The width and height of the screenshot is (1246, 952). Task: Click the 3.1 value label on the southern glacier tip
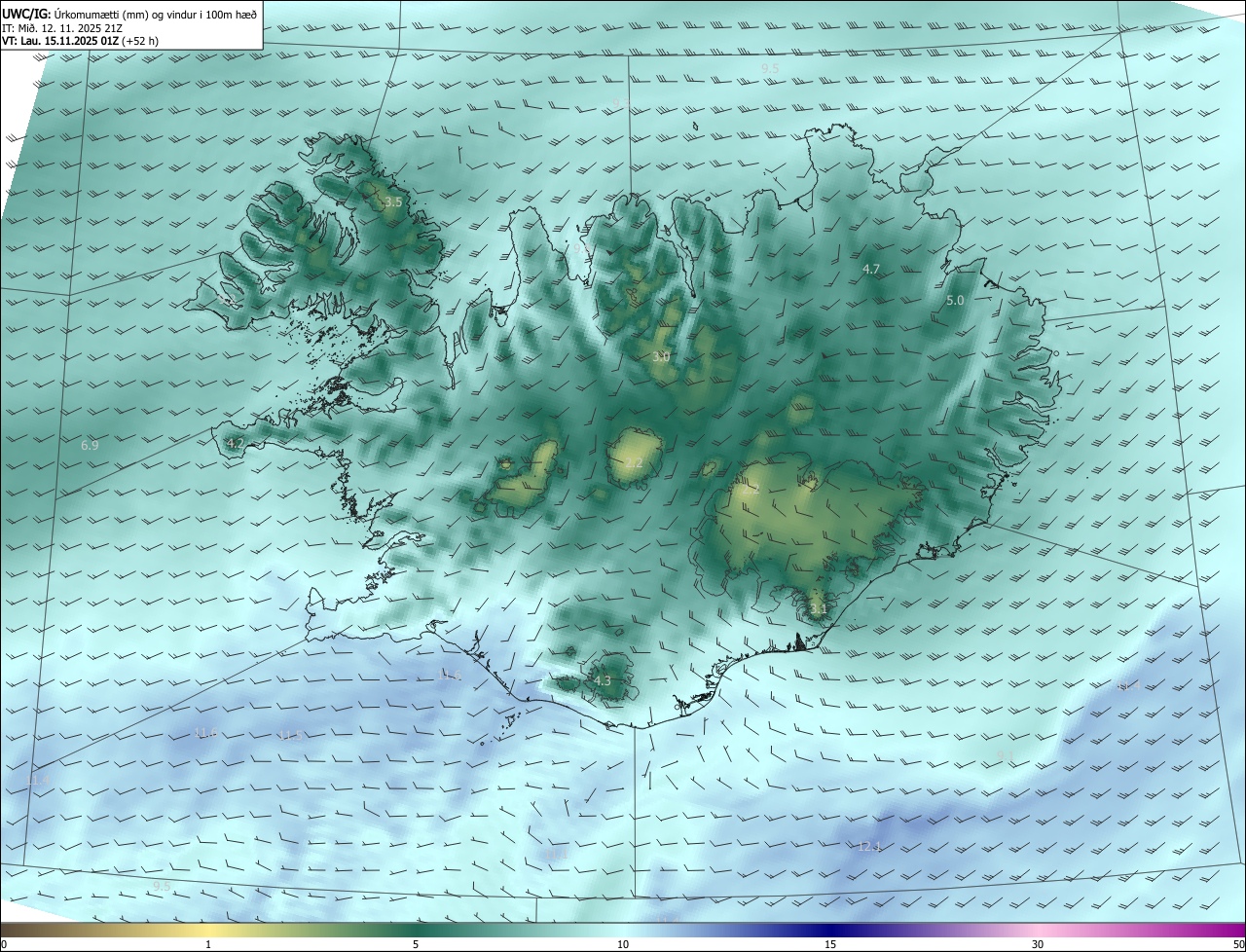[x=819, y=609]
